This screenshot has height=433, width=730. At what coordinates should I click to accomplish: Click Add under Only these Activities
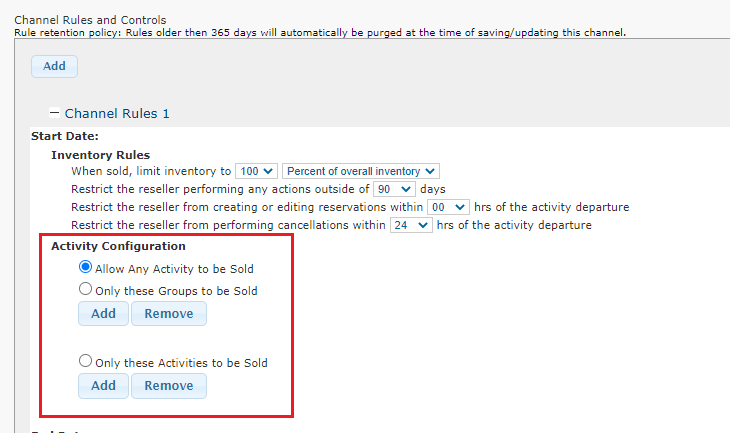click(x=103, y=385)
